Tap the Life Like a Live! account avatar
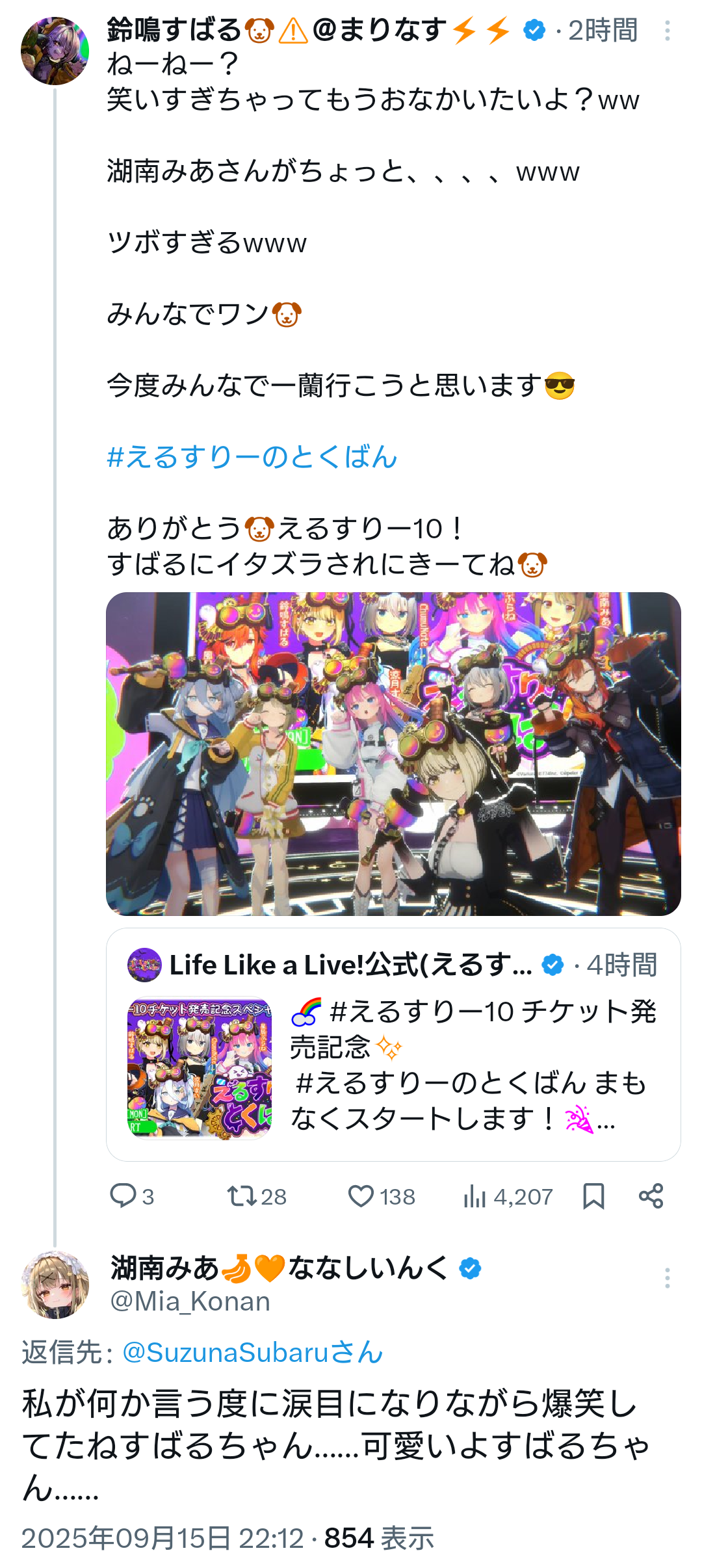 (144, 965)
